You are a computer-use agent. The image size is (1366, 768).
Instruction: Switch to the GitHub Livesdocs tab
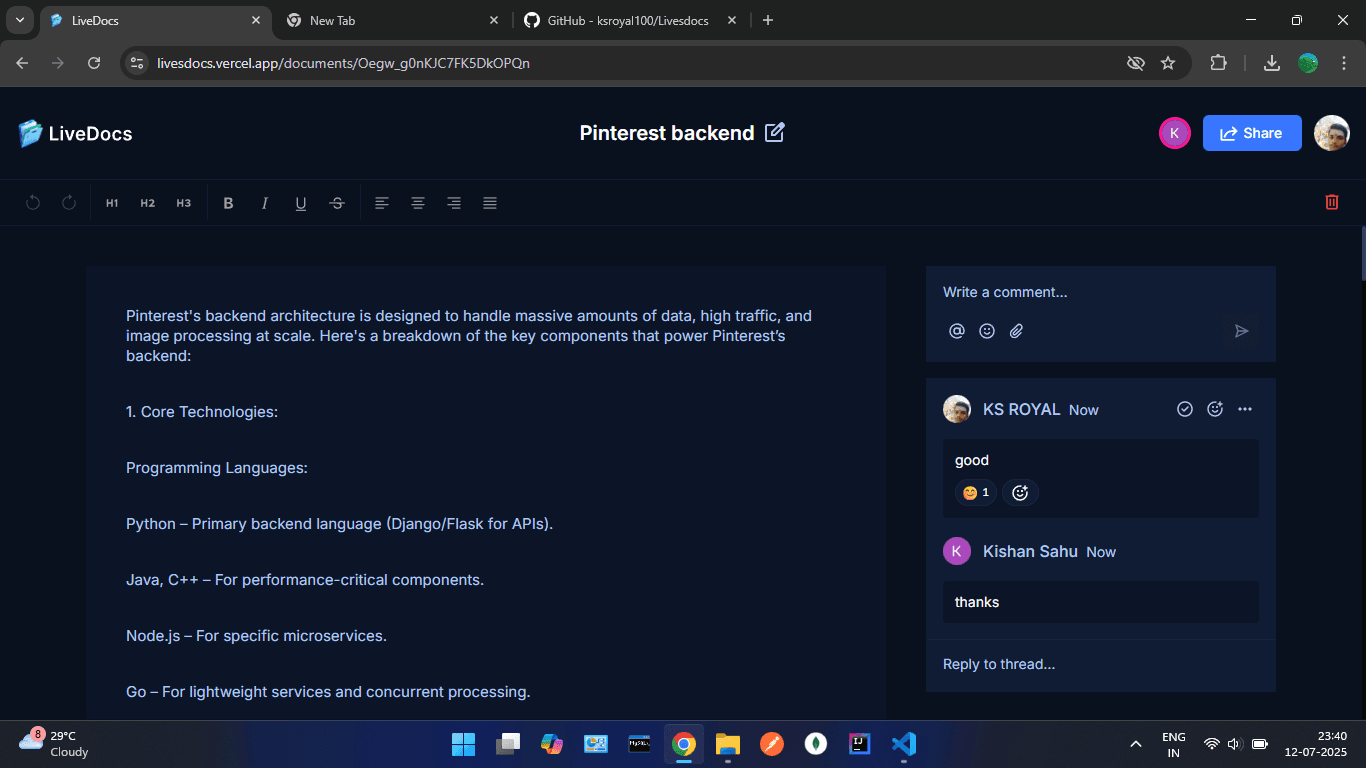(630, 20)
